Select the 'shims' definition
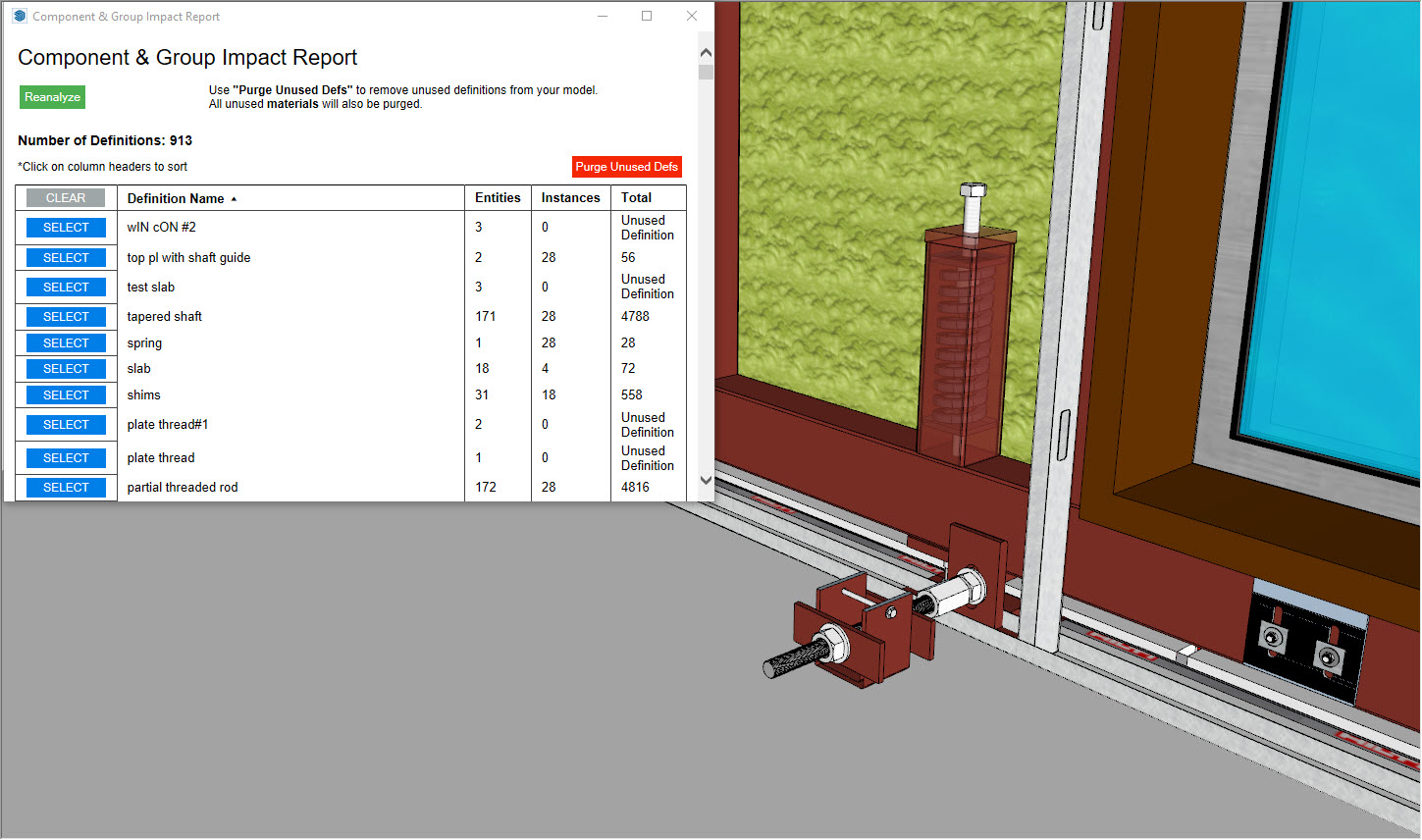This screenshot has width=1422, height=840. tap(66, 395)
